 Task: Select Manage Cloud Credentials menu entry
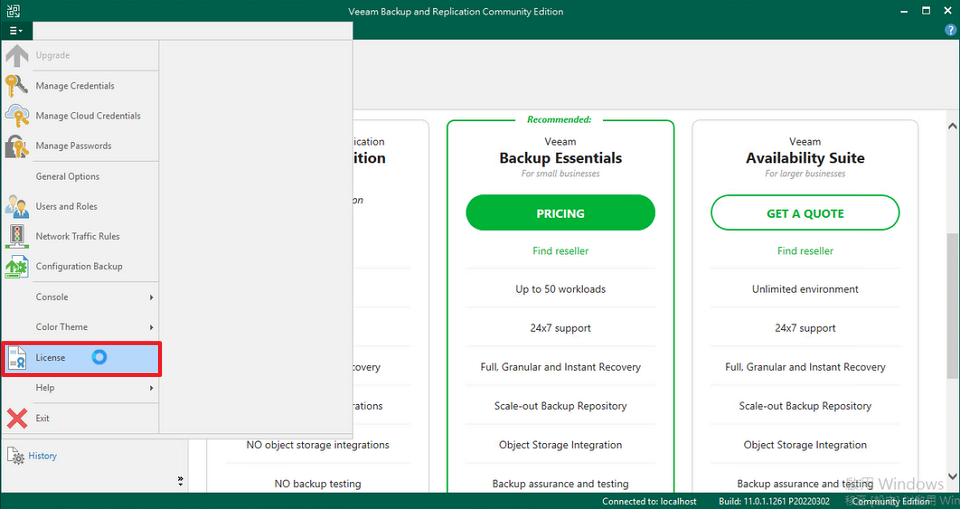81,116
